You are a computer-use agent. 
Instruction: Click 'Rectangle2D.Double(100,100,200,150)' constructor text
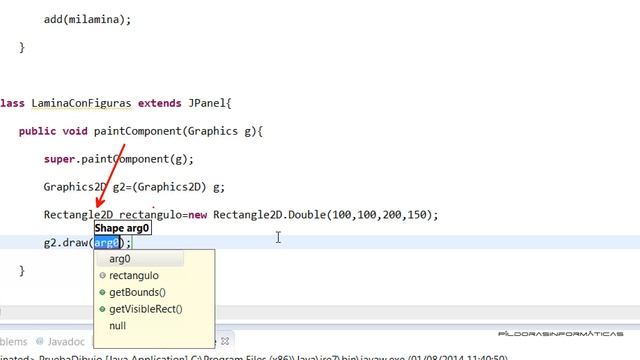[322, 215]
